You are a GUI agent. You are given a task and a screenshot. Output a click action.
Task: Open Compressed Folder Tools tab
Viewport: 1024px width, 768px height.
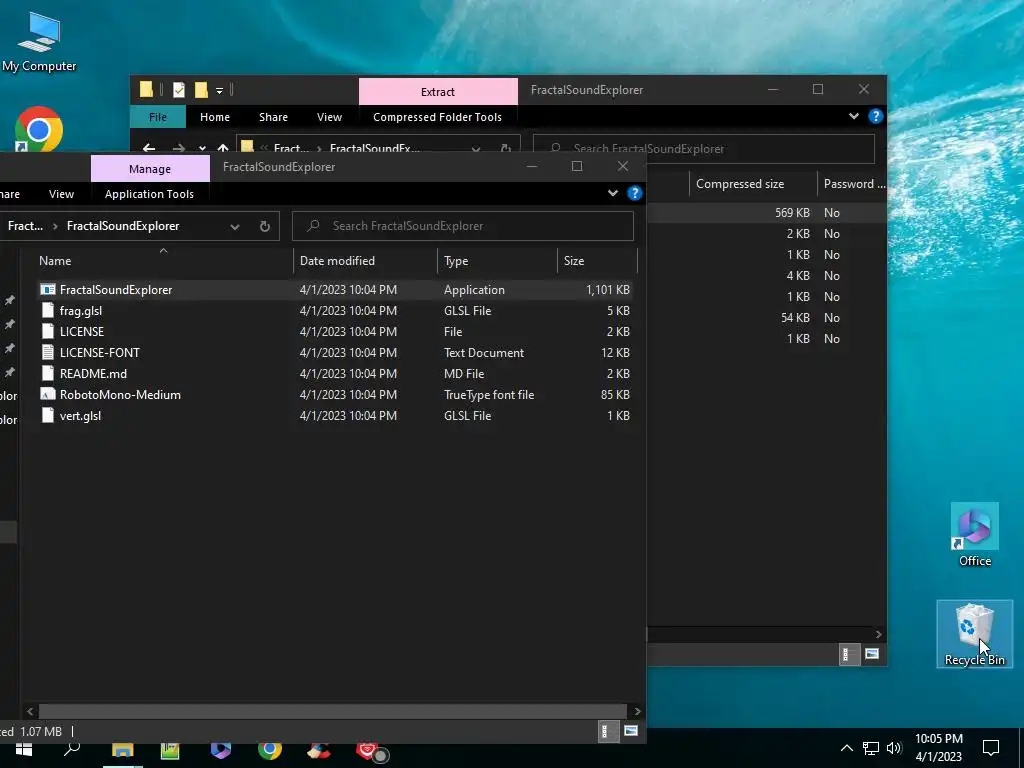tap(437, 117)
